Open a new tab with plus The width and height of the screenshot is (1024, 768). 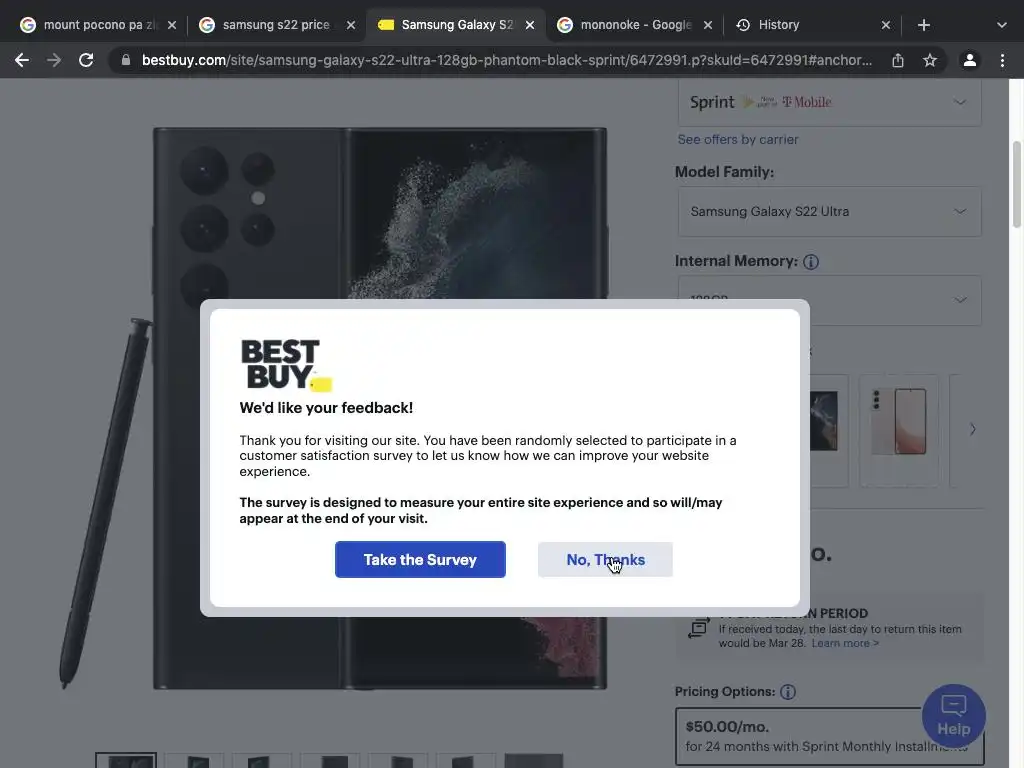tap(923, 25)
